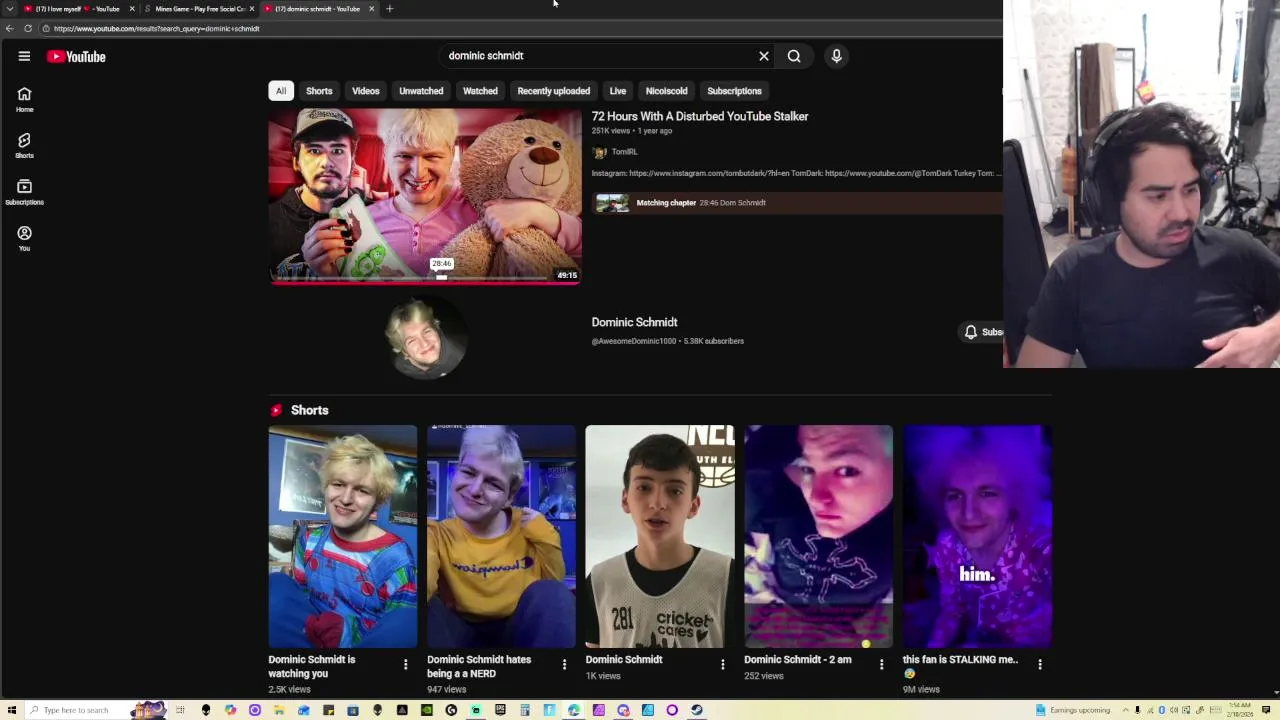Open the volume tray icon
This screenshot has height=720, width=1280.
click(1174, 710)
